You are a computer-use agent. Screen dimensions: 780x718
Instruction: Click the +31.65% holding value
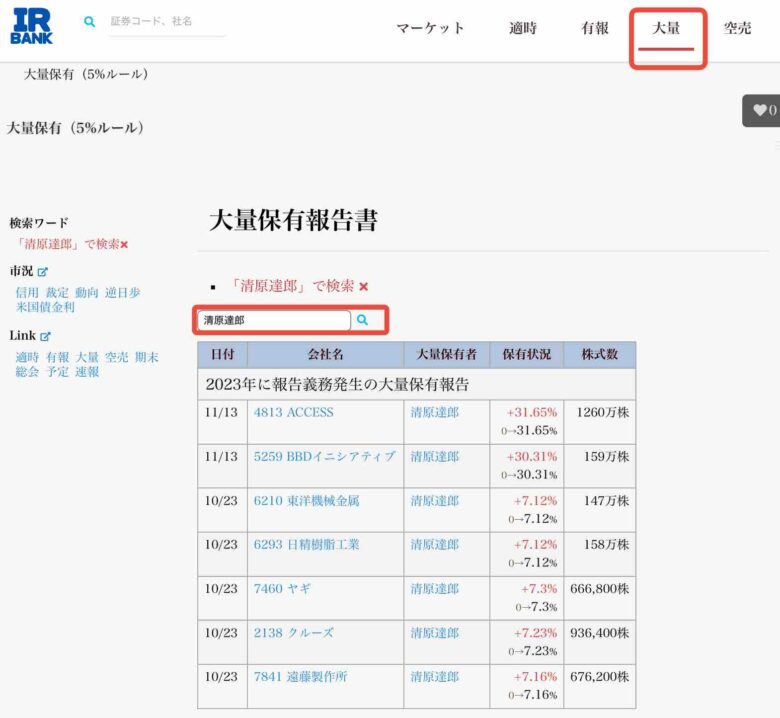click(532, 412)
